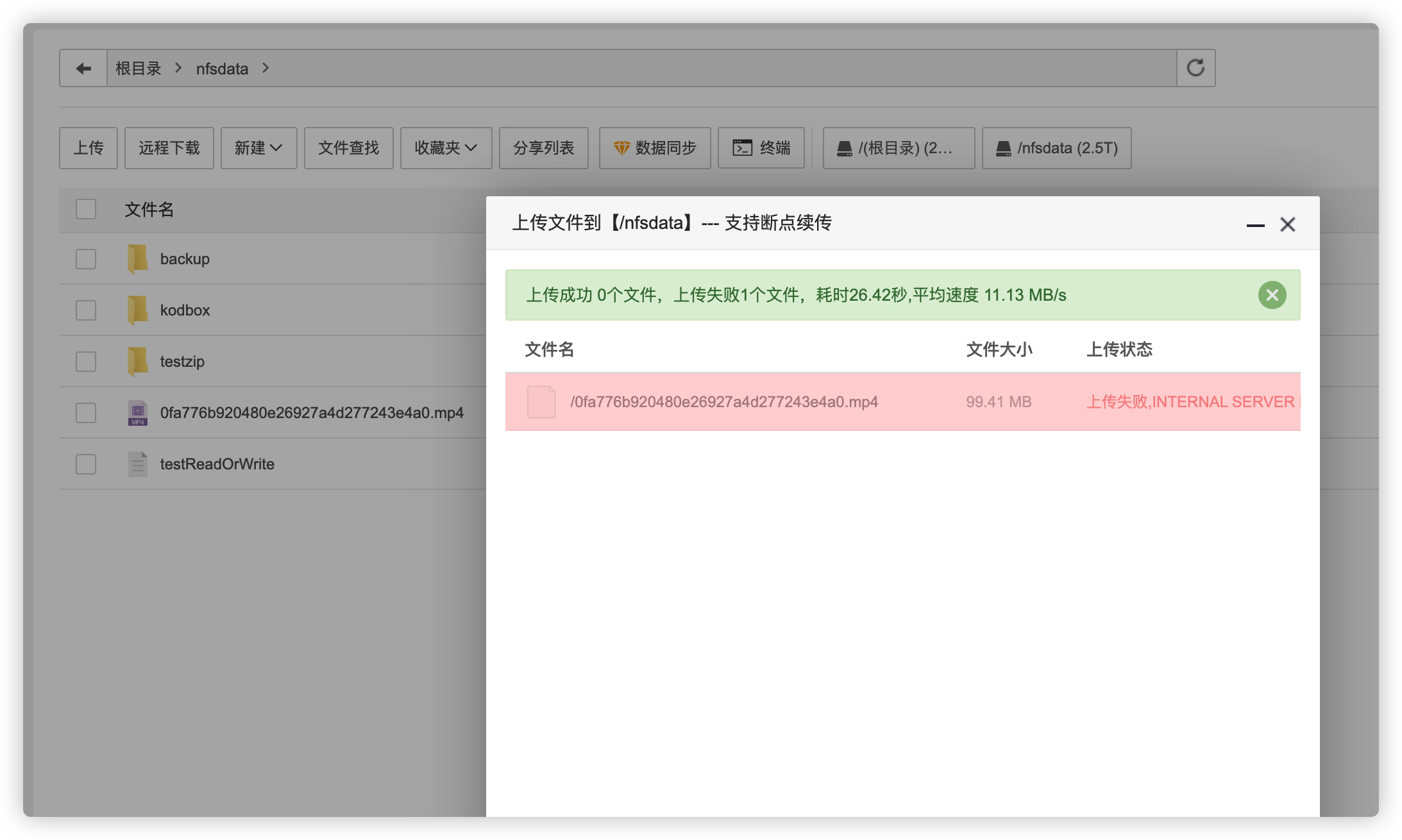Select 0fa776b920480e26927a4d277243e4a0.mp4 in the file list
The height and width of the screenshot is (840, 1402).
click(x=312, y=413)
